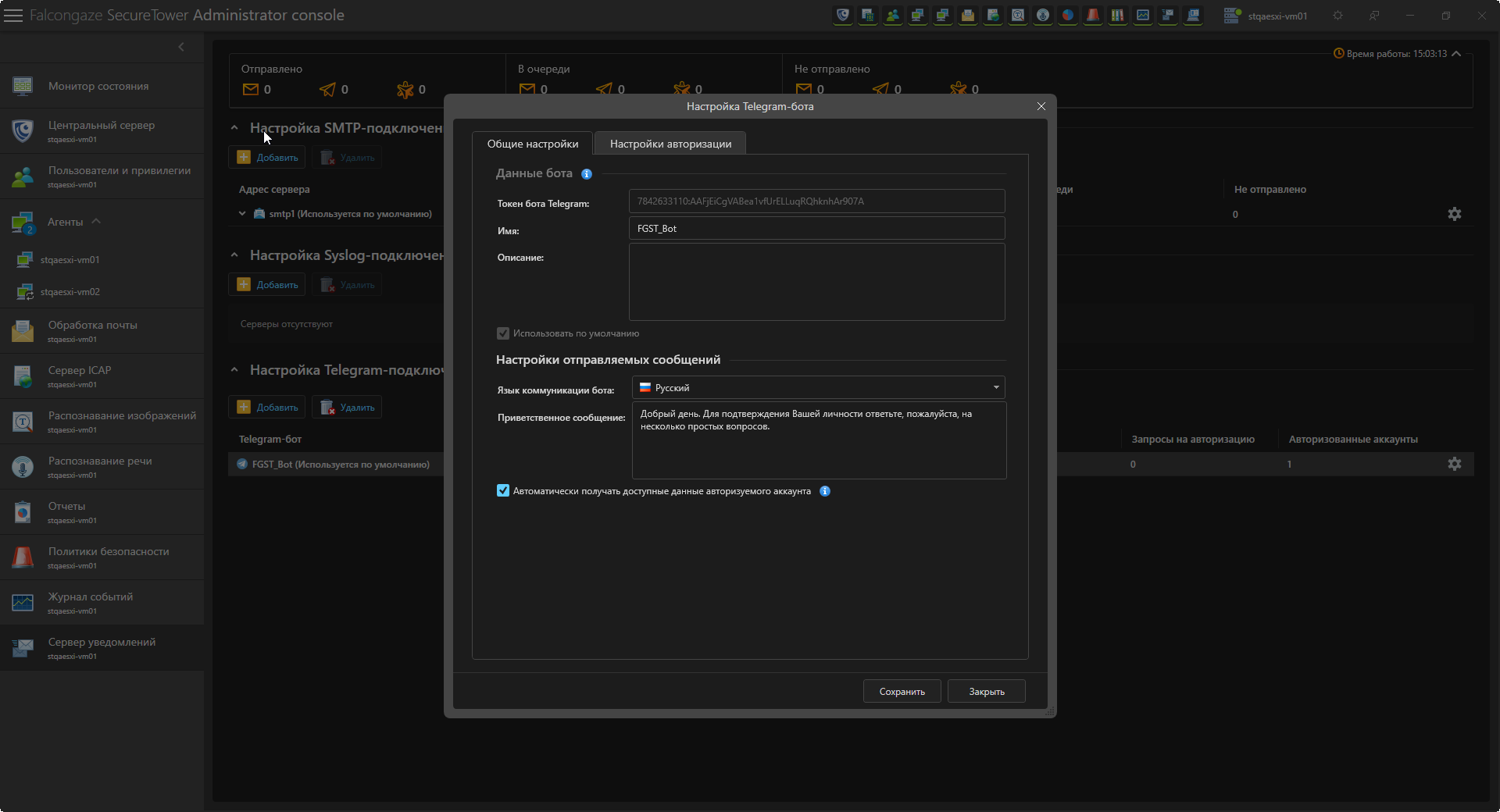Click the ICAP server globe icon in top toolbar
This screenshot has width=1500, height=812.
coord(993,15)
